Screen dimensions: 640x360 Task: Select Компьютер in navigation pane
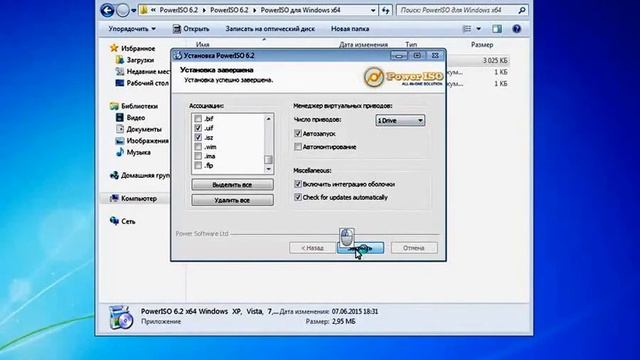pyautogui.click(x=133, y=198)
